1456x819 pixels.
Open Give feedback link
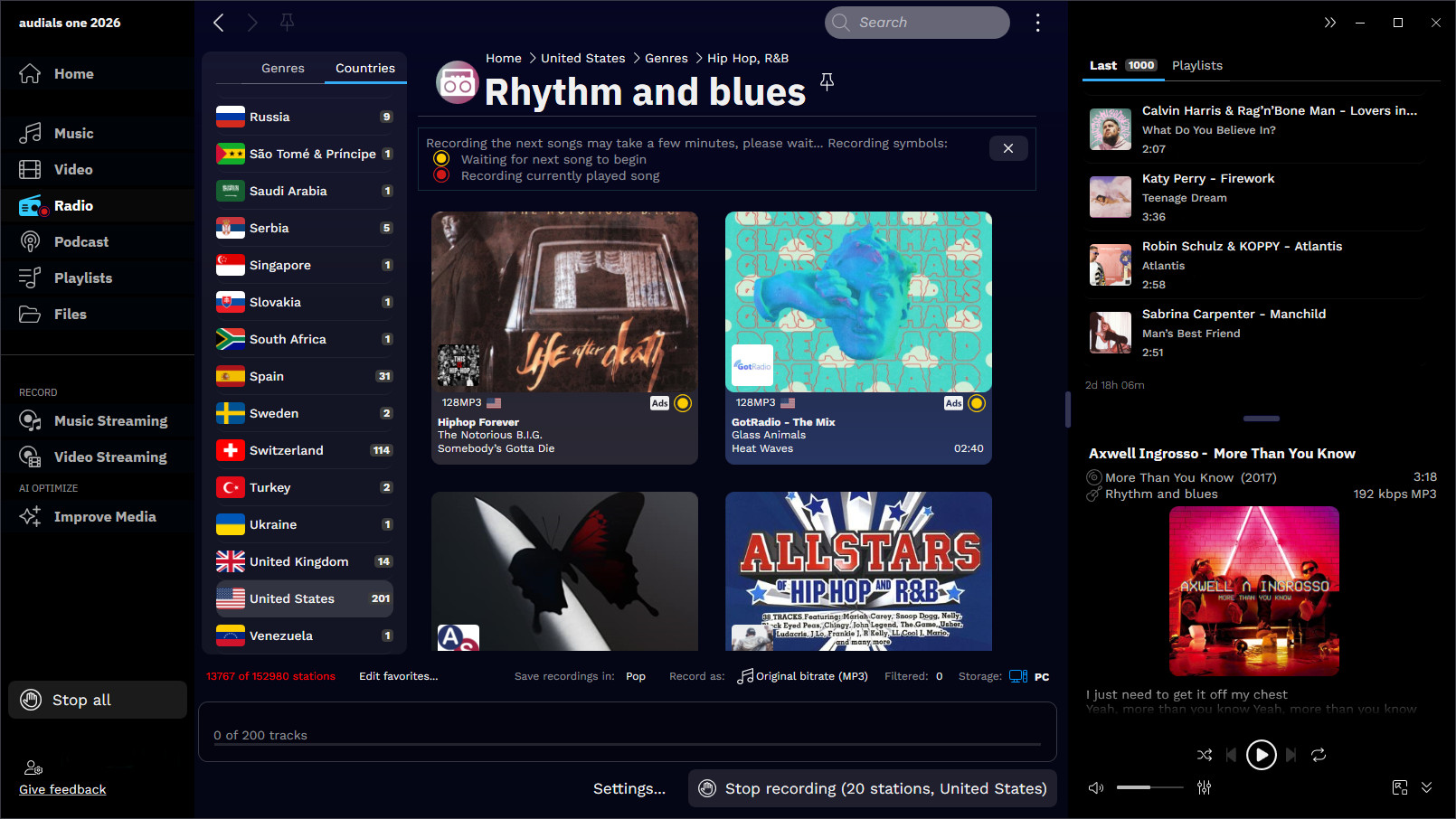click(62, 789)
